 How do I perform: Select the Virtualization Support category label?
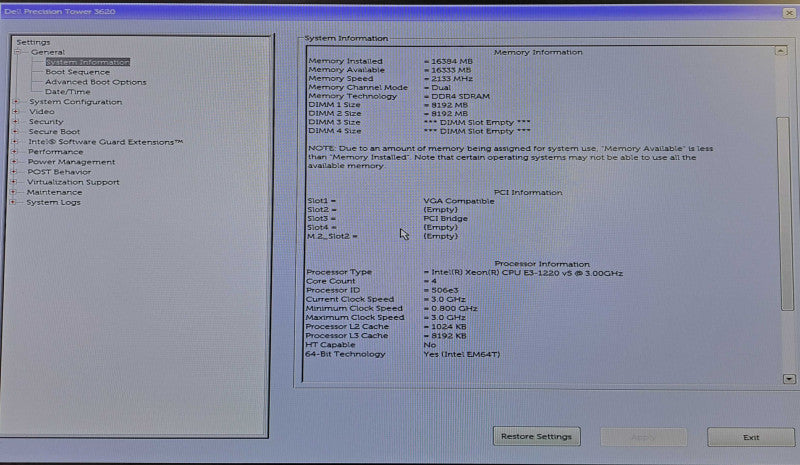[x=73, y=182]
